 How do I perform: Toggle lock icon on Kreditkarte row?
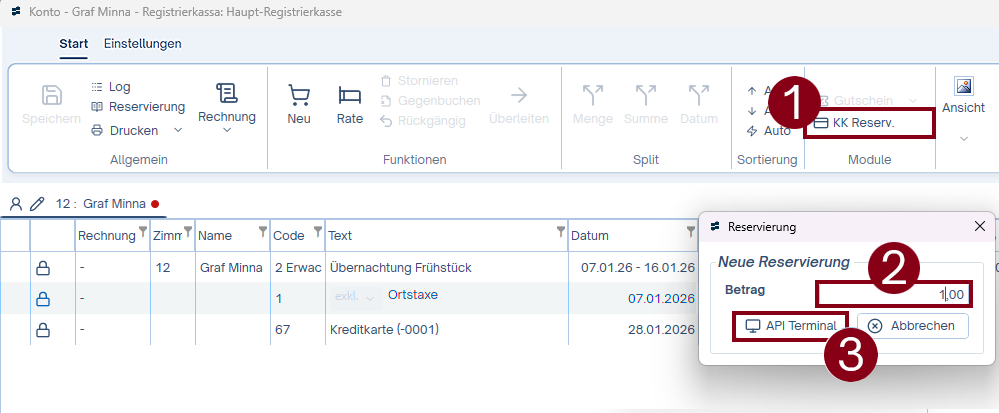click(43, 330)
